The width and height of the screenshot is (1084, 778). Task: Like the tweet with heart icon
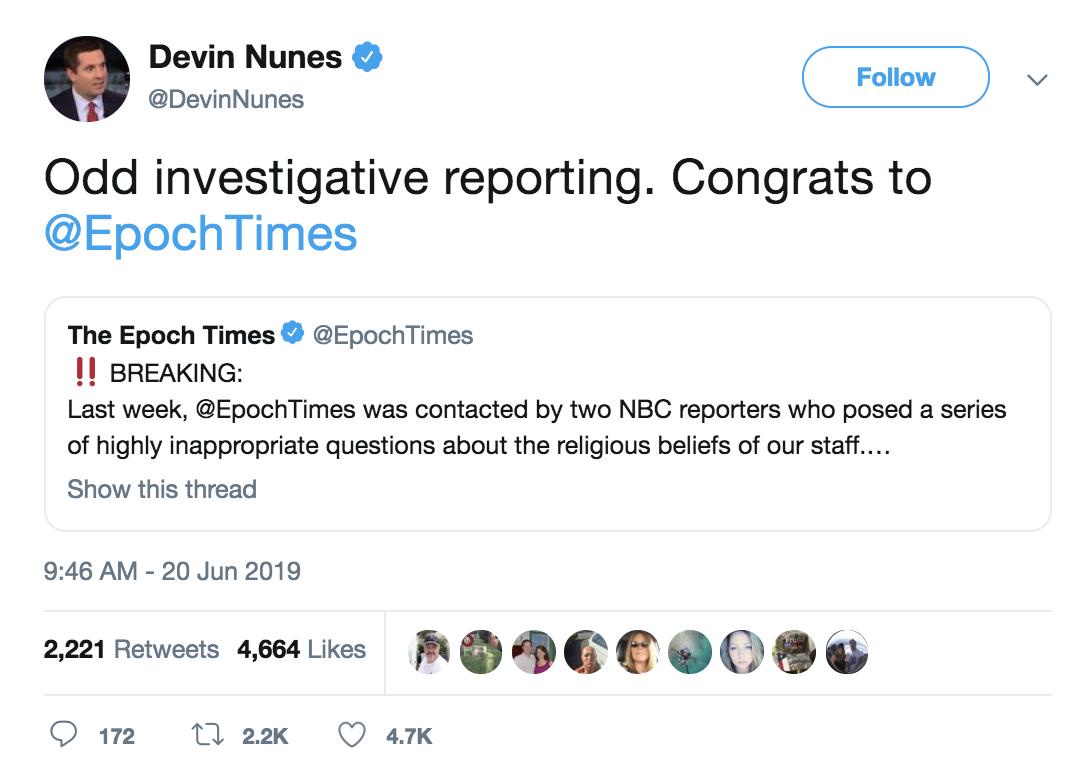click(x=351, y=736)
